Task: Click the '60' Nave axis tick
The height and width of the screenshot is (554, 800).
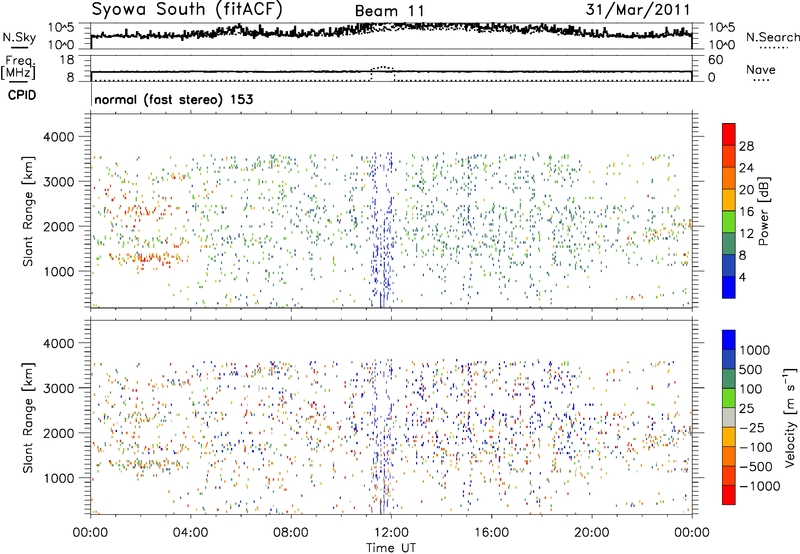Action: (x=716, y=60)
